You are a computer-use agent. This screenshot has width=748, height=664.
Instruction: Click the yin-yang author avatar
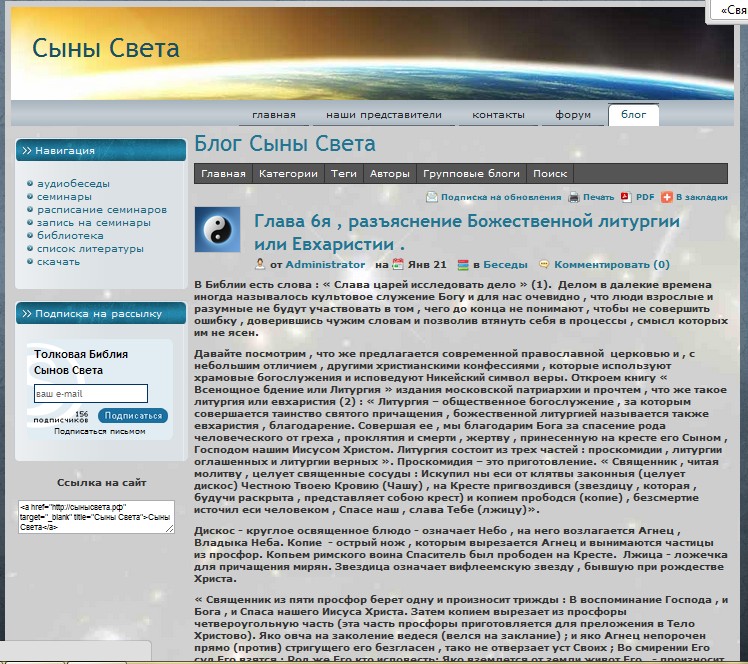(218, 229)
